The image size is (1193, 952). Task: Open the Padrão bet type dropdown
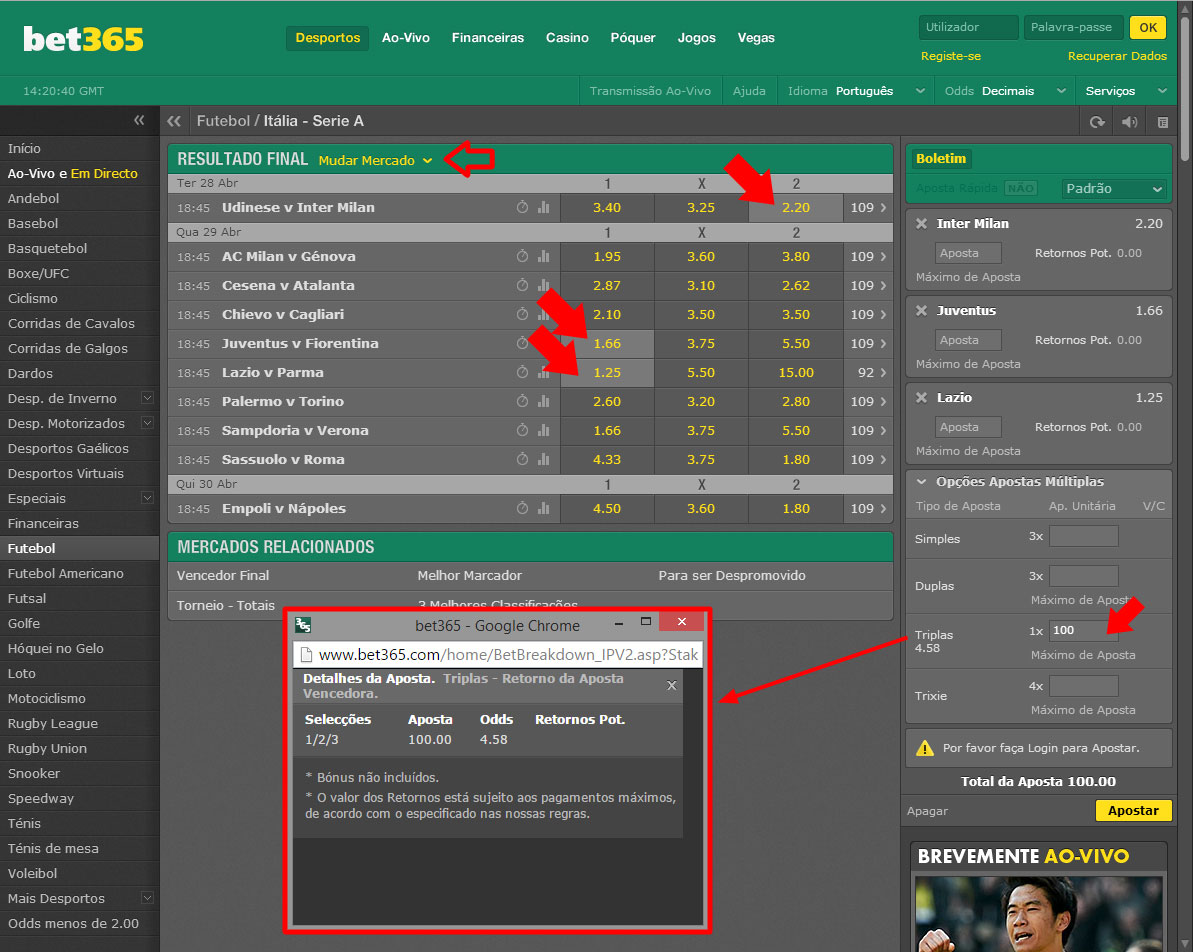[1114, 189]
